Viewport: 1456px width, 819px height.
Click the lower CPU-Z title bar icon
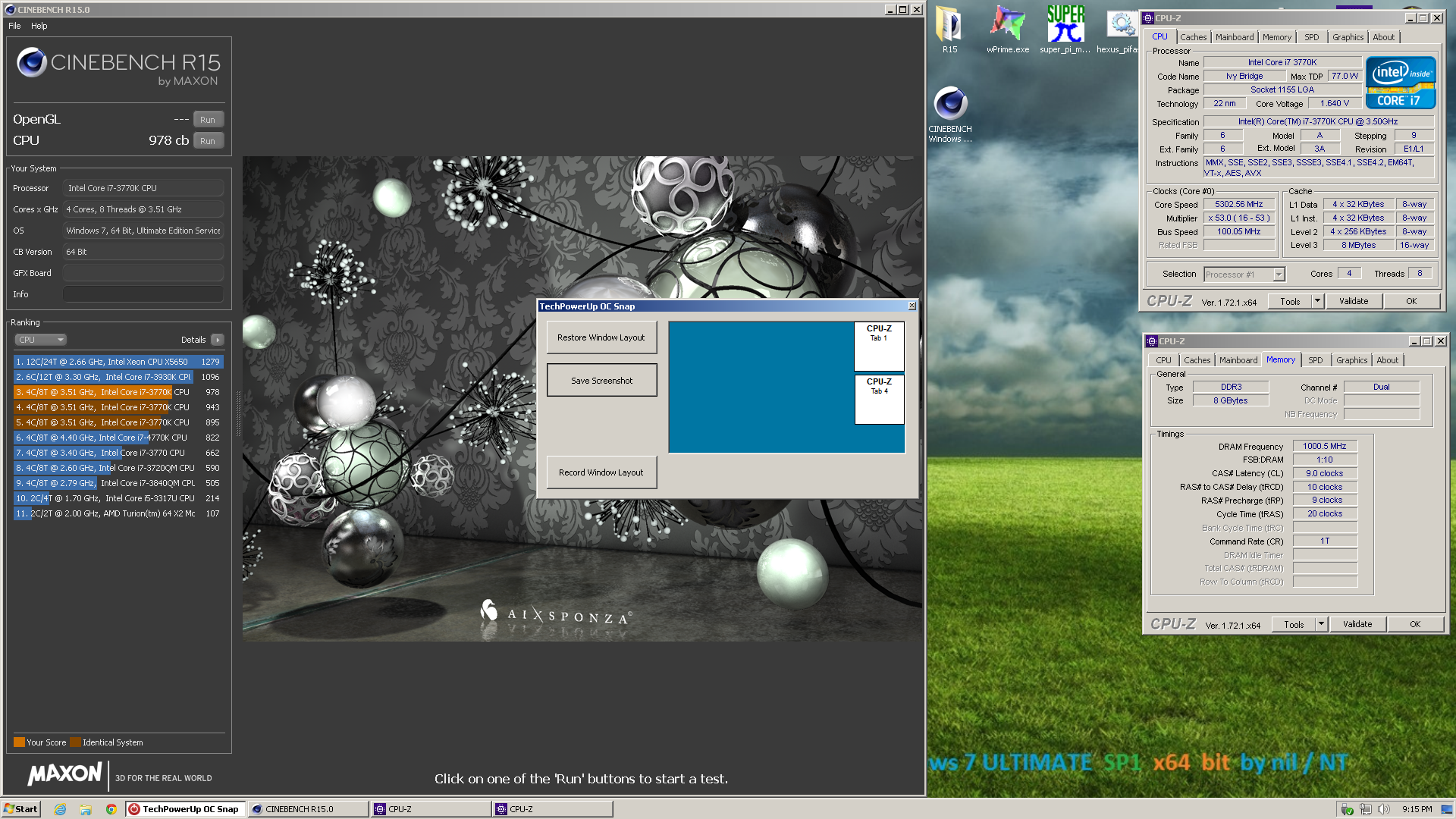tap(1152, 341)
